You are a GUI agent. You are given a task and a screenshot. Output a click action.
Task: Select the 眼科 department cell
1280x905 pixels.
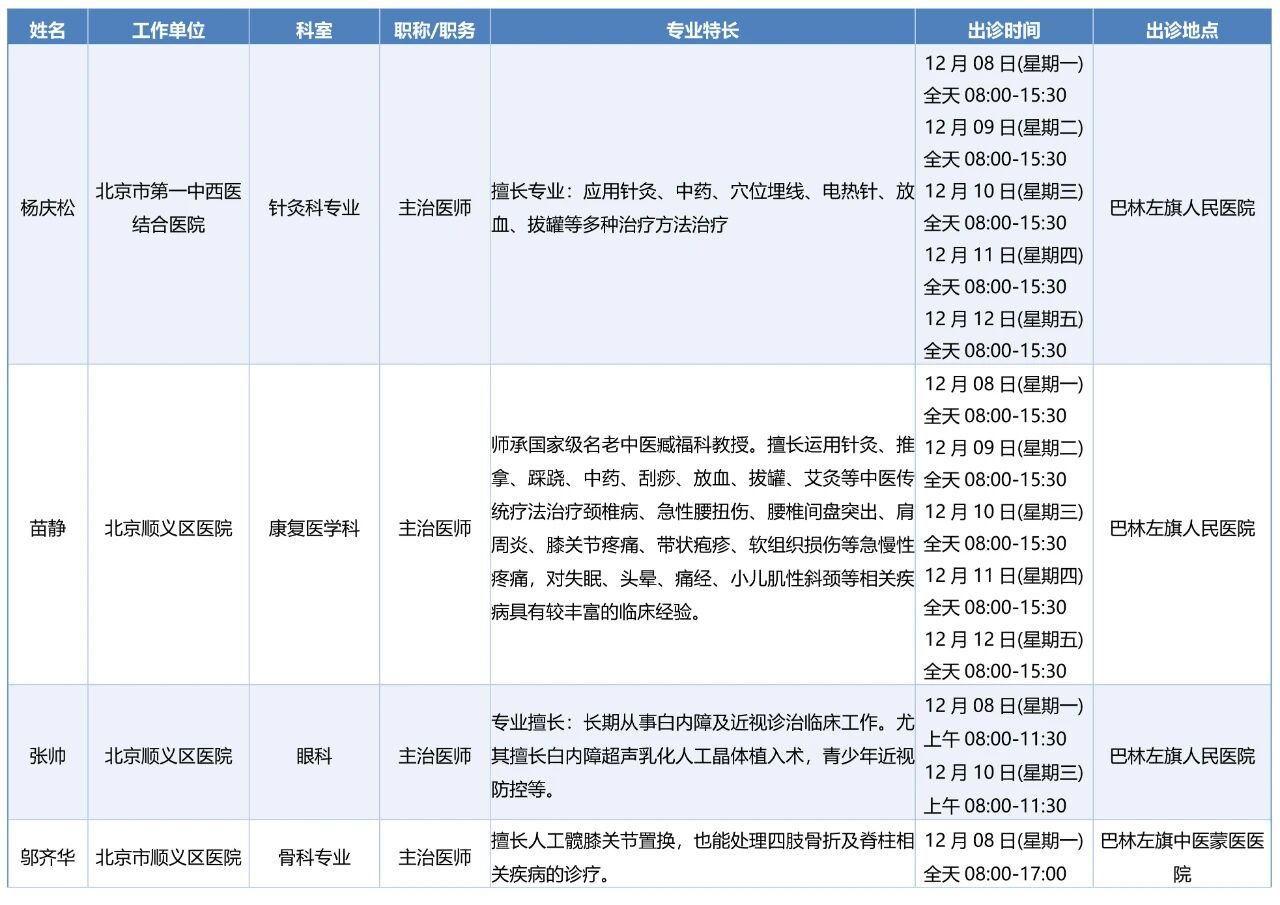tap(314, 756)
